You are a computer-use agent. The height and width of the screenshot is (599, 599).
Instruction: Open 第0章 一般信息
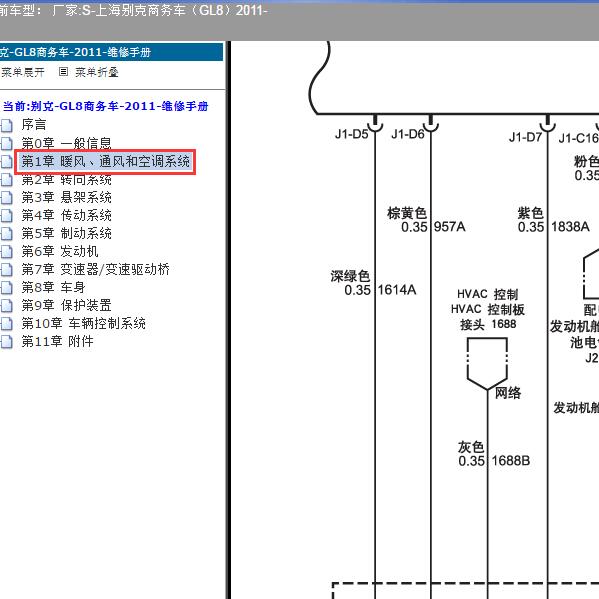tap(66, 143)
